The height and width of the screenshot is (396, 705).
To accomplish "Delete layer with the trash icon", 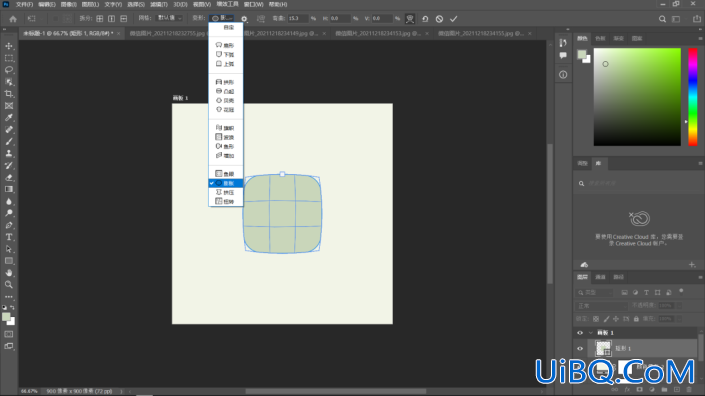I will pyautogui.click(x=689, y=390).
